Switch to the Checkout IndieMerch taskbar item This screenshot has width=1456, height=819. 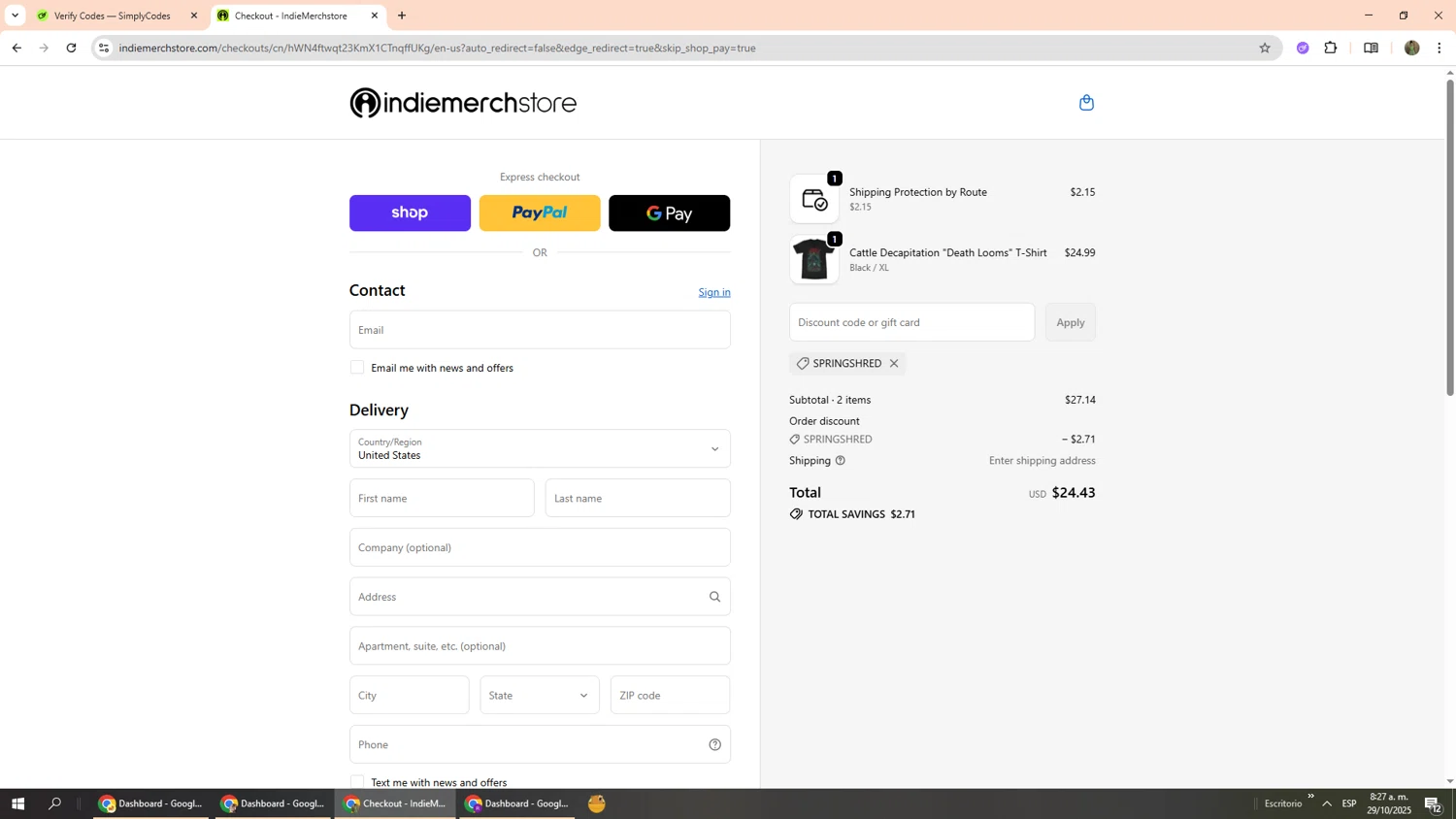click(395, 803)
